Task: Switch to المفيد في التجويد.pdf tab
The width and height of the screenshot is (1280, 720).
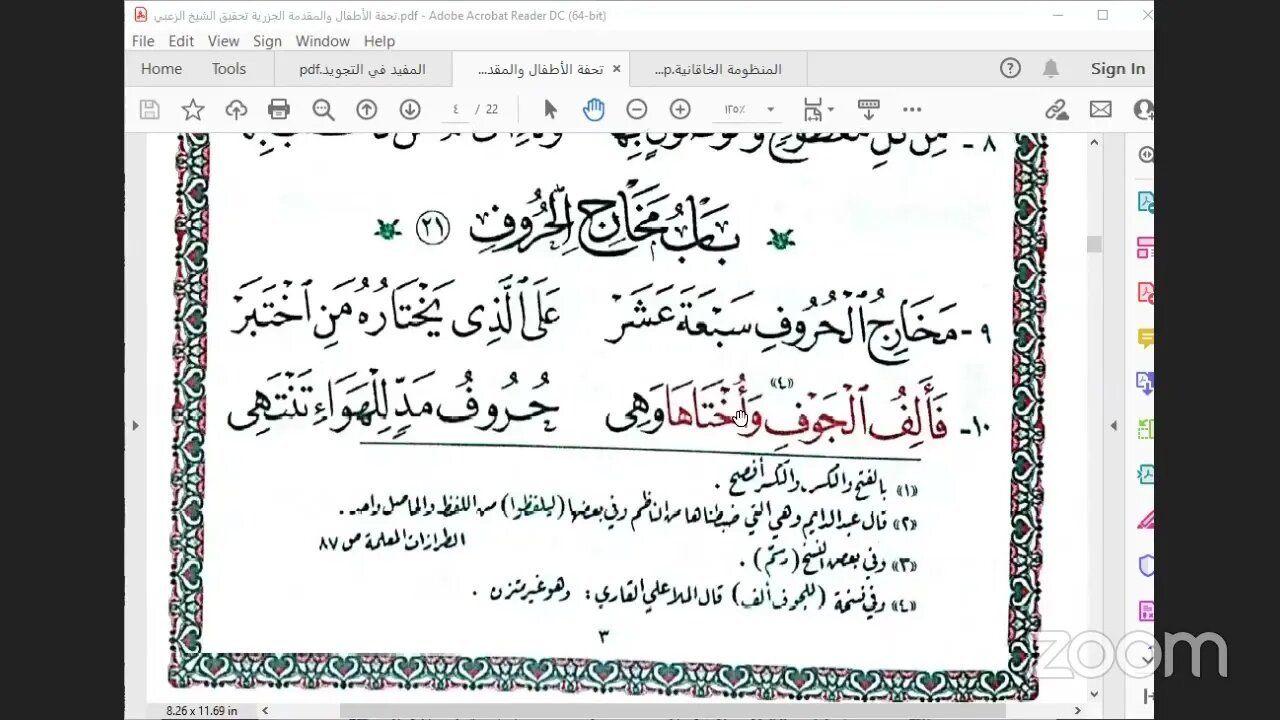Action: 362,69
